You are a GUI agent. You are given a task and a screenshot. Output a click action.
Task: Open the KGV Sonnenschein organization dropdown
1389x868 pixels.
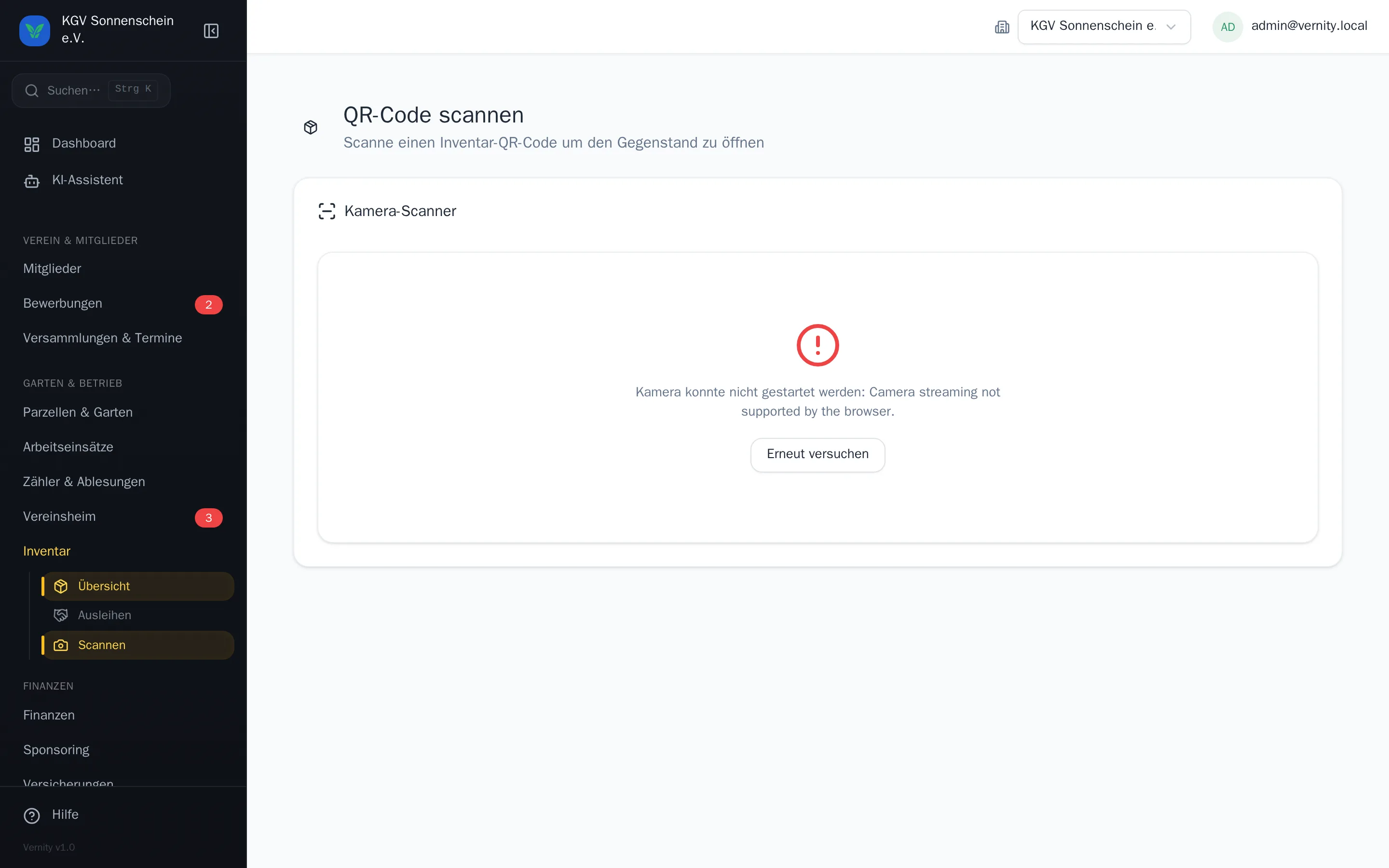click(1104, 27)
